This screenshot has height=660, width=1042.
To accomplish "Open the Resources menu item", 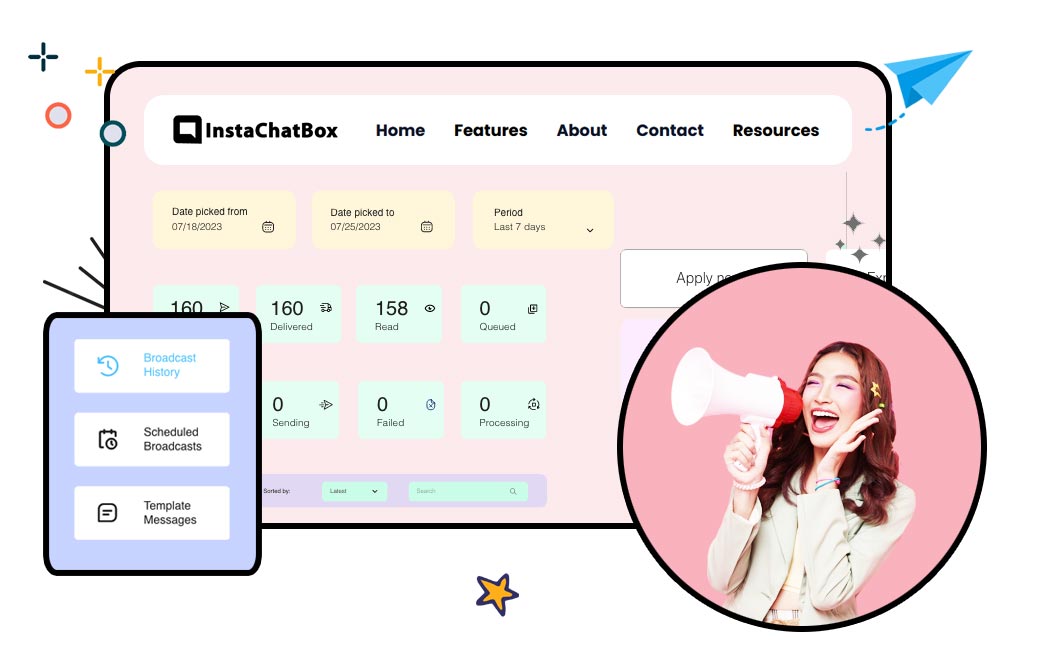I will [776, 130].
